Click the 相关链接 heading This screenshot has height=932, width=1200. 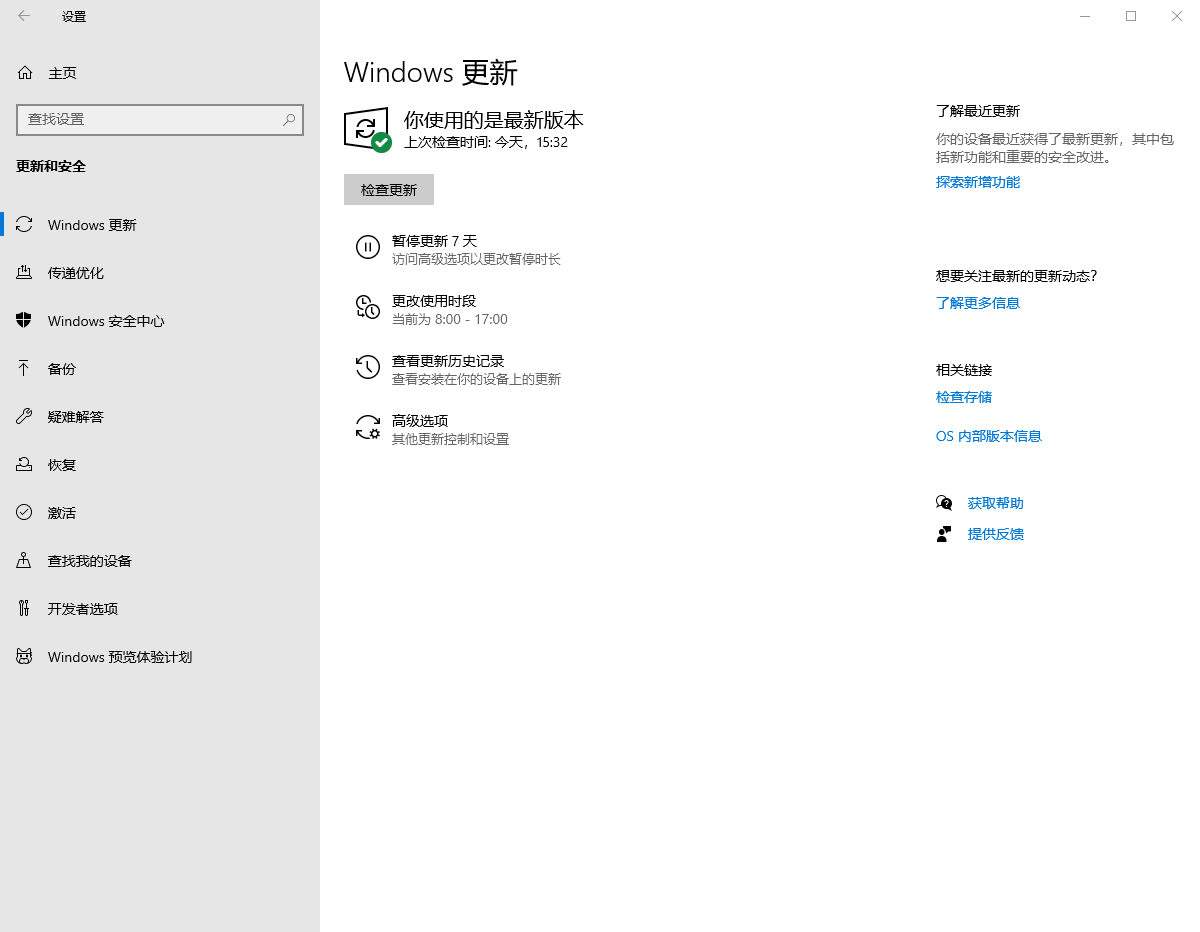pos(964,370)
